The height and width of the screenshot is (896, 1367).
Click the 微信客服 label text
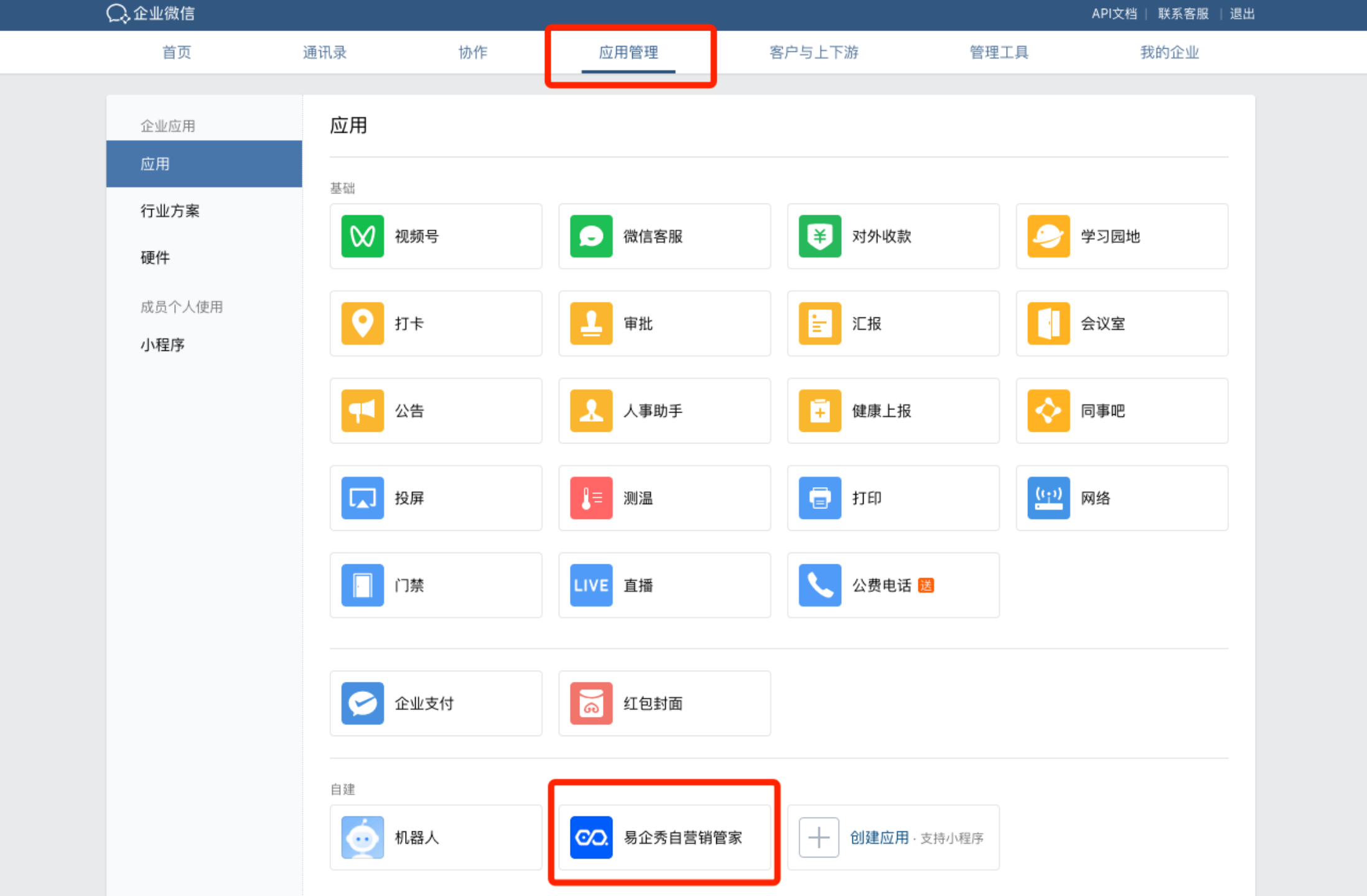point(653,236)
